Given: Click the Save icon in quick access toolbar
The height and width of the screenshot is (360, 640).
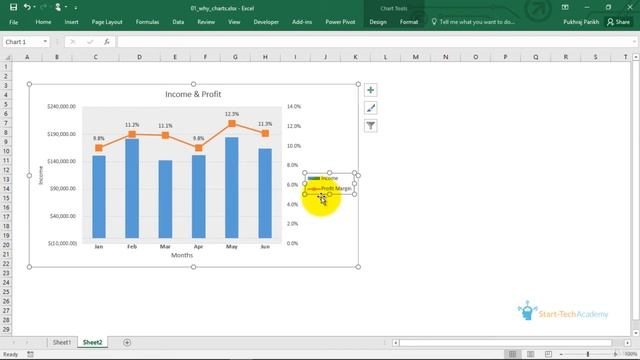Looking at the screenshot, I should click(13, 7).
